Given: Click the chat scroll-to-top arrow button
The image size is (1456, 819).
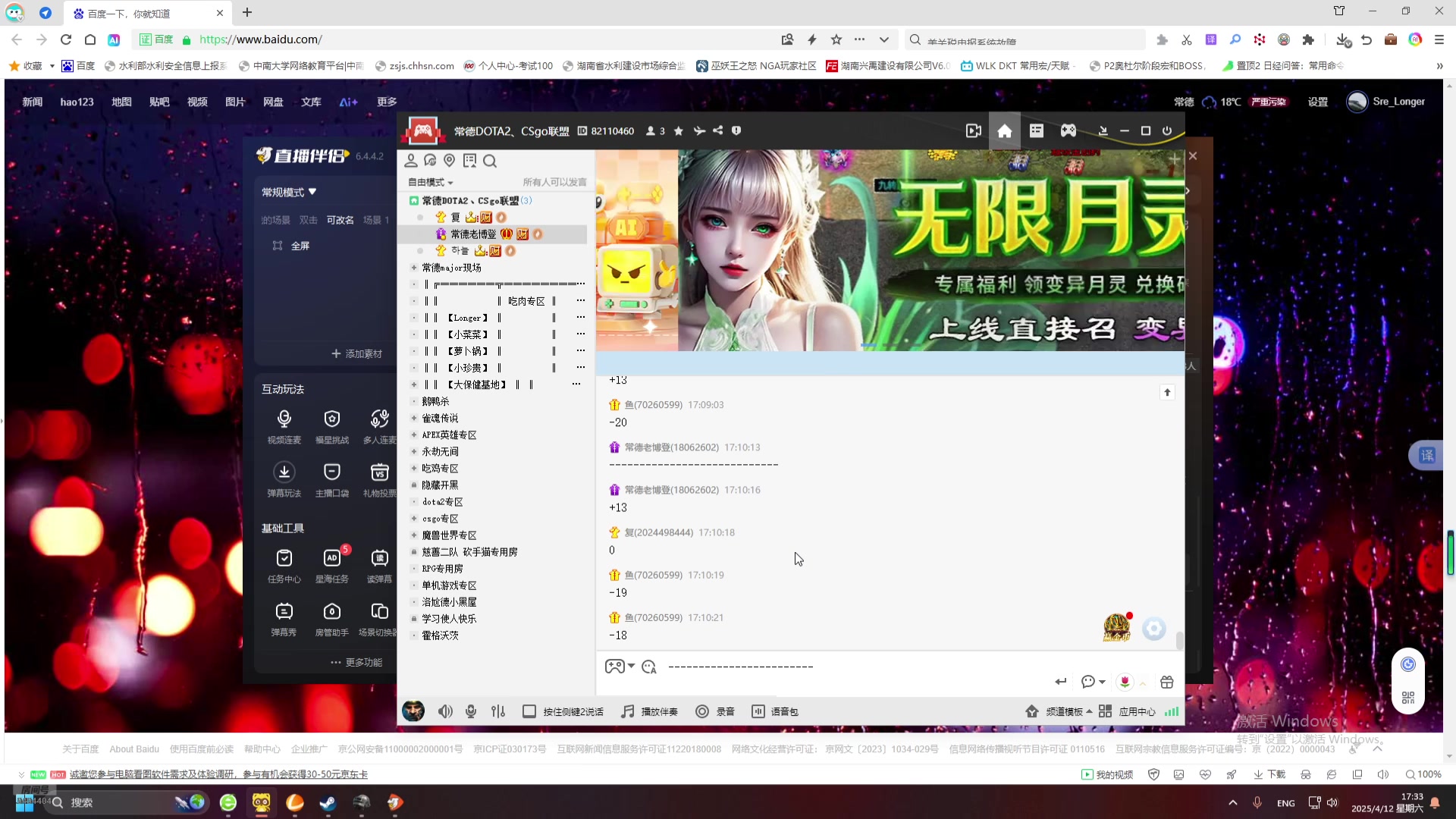Looking at the screenshot, I should point(1167,392).
